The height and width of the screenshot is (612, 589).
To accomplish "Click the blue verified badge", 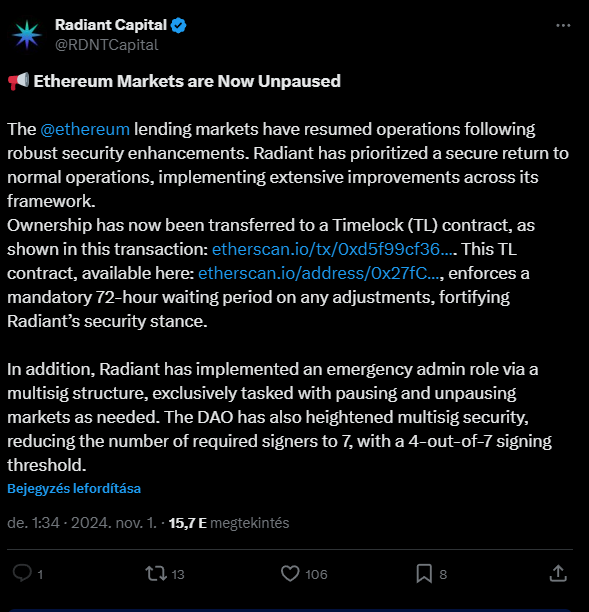I will pyautogui.click(x=178, y=25).
